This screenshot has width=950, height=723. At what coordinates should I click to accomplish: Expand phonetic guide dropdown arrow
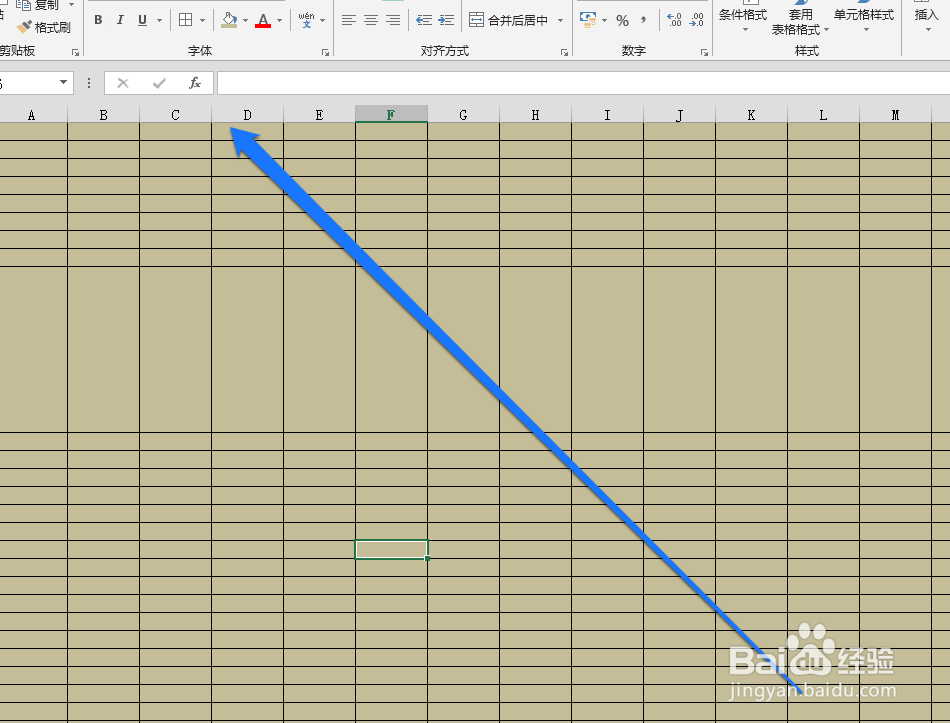click(322, 20)
